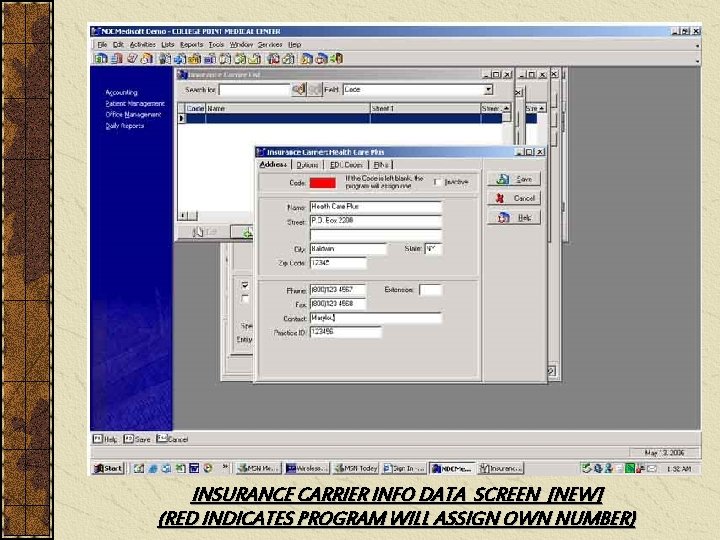Viewport: 720px width, 540px height.
Task: Open Daily Reports in sidebar
Action: click(x=124, y=126)
